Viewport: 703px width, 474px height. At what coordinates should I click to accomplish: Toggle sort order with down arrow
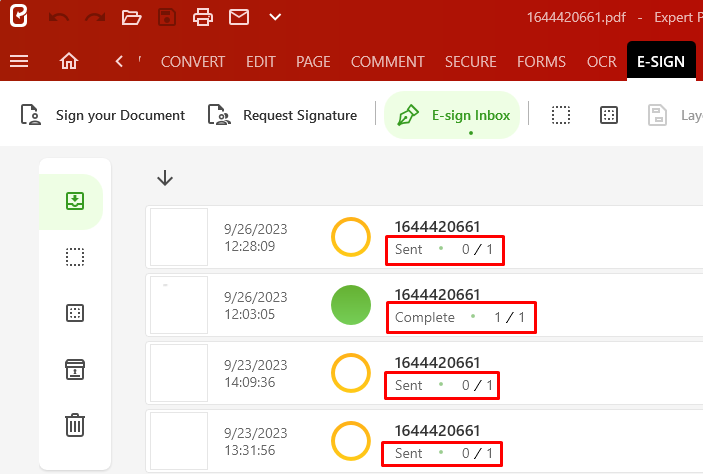click(165, 178)
